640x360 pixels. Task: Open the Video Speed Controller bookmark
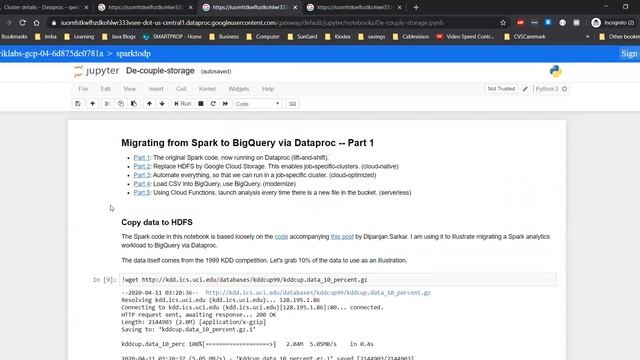465,37
